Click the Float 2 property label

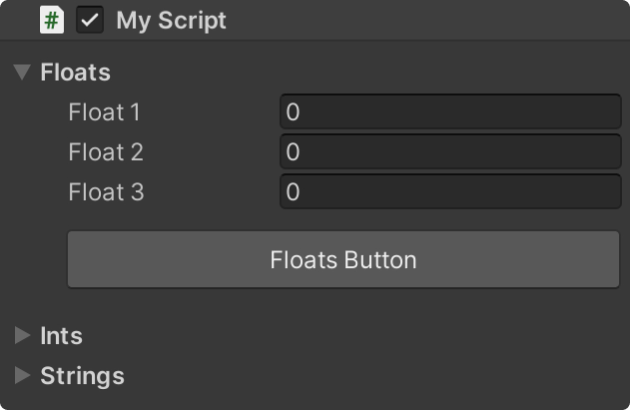point(106,152)
